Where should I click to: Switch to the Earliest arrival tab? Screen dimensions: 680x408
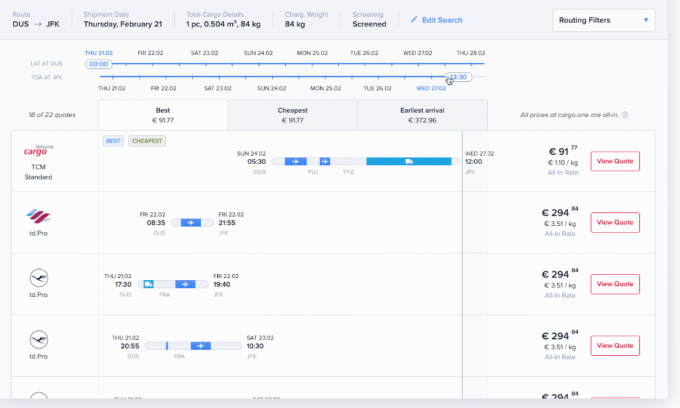(x=422, y=115)
